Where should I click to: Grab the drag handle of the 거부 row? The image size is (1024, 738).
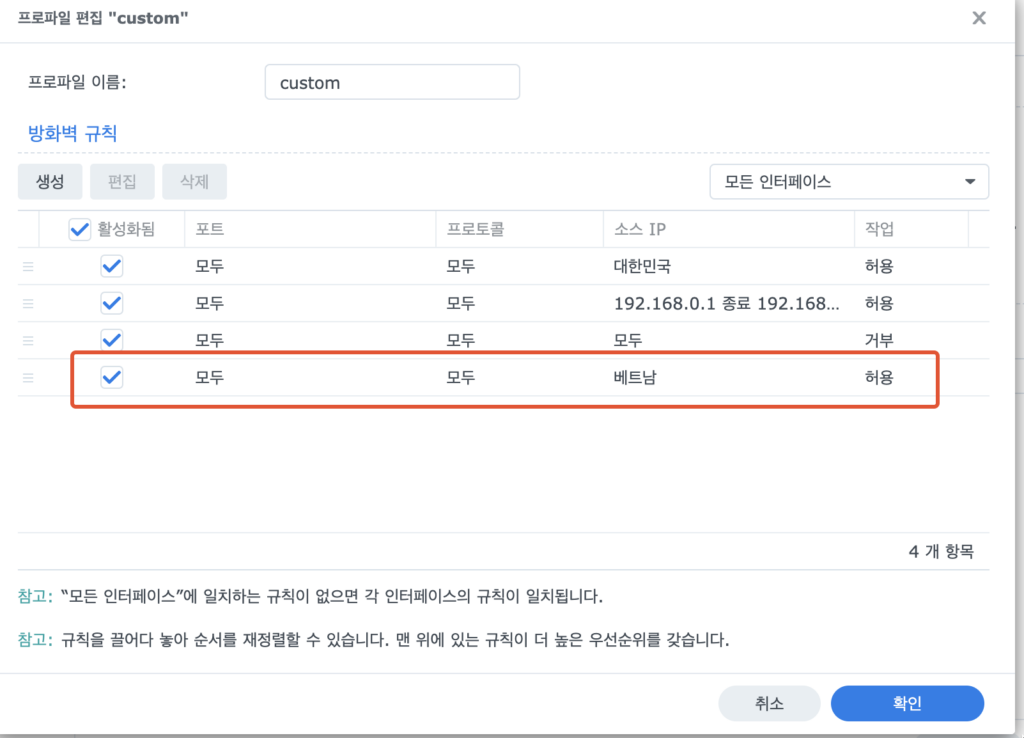click(x=28, y=340)
